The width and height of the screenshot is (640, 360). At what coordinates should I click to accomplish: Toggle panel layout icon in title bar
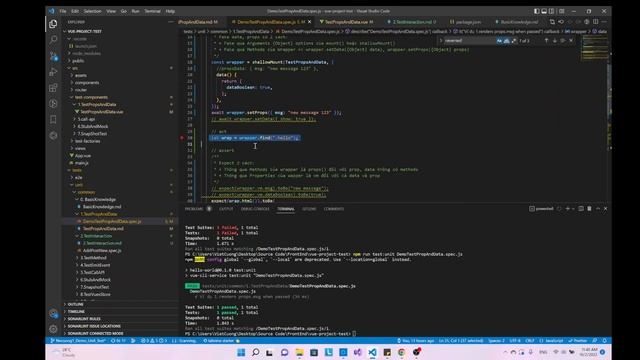pyautogui.click(x=544, y=11)
